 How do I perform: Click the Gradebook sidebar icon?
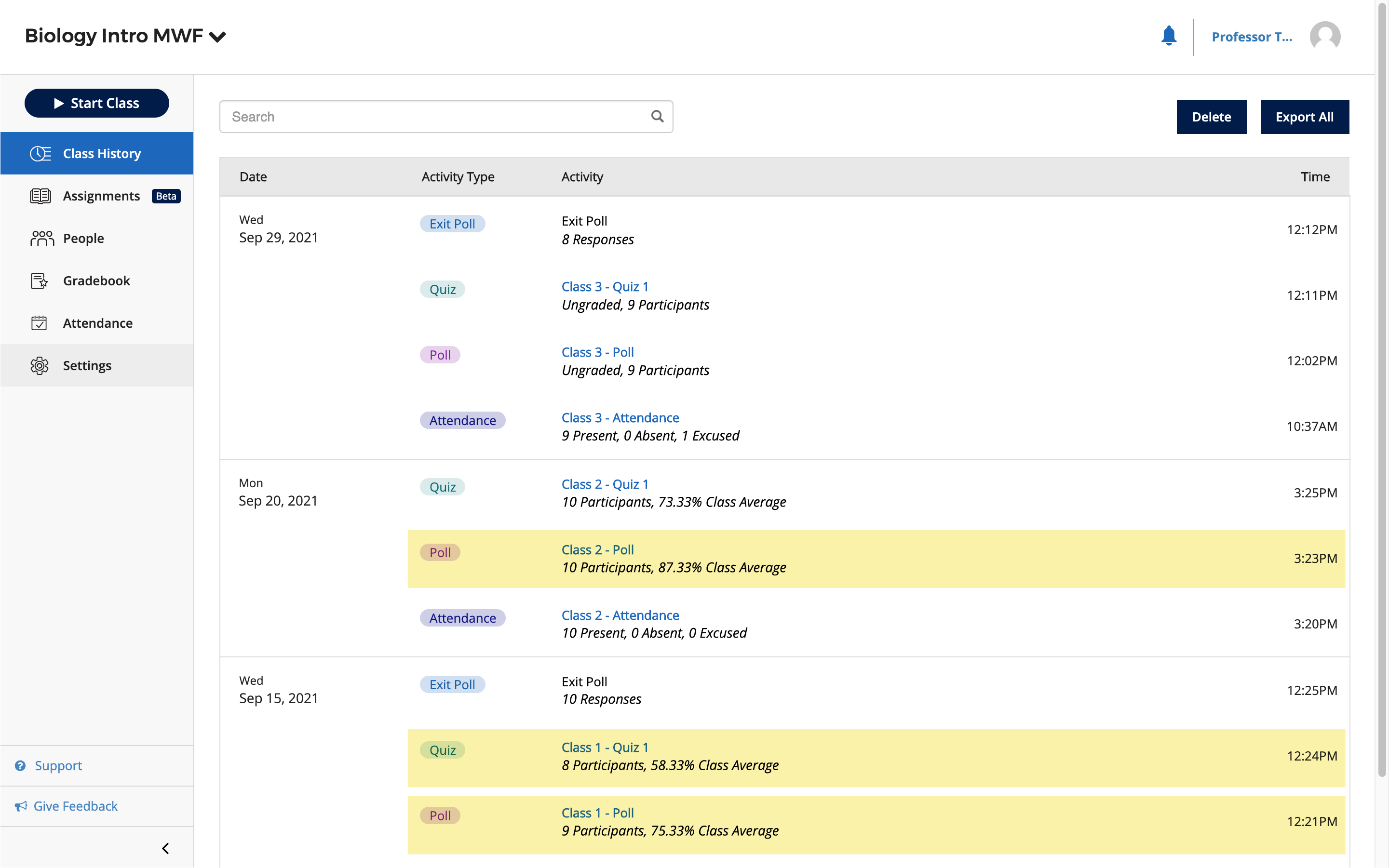(39, 280)
